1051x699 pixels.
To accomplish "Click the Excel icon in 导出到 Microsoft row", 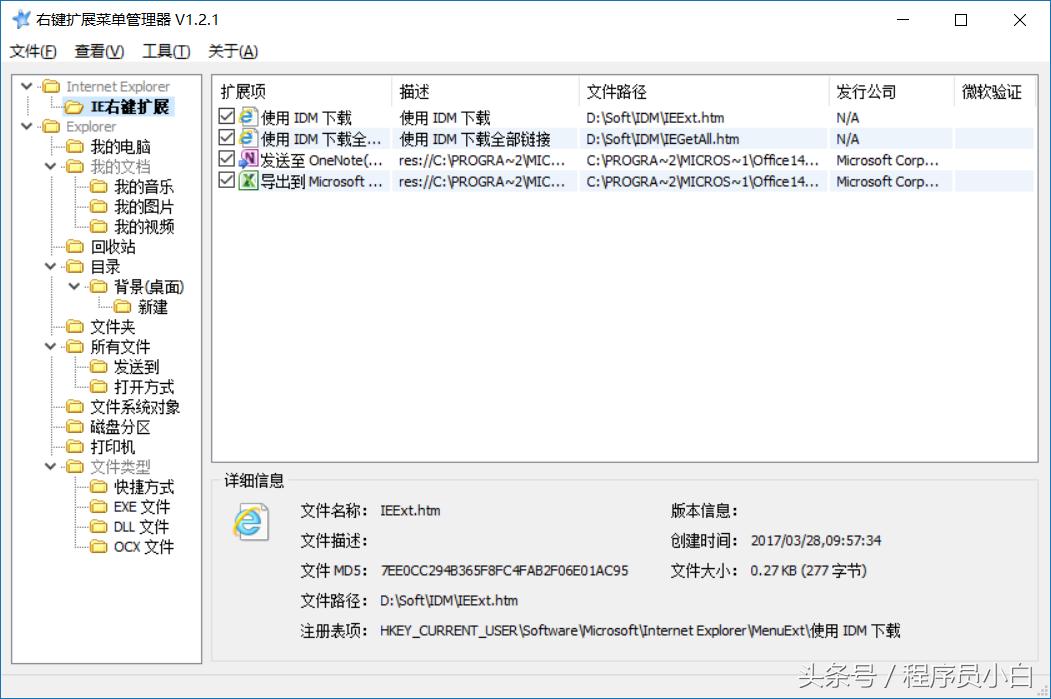I will tap(248, 181).
